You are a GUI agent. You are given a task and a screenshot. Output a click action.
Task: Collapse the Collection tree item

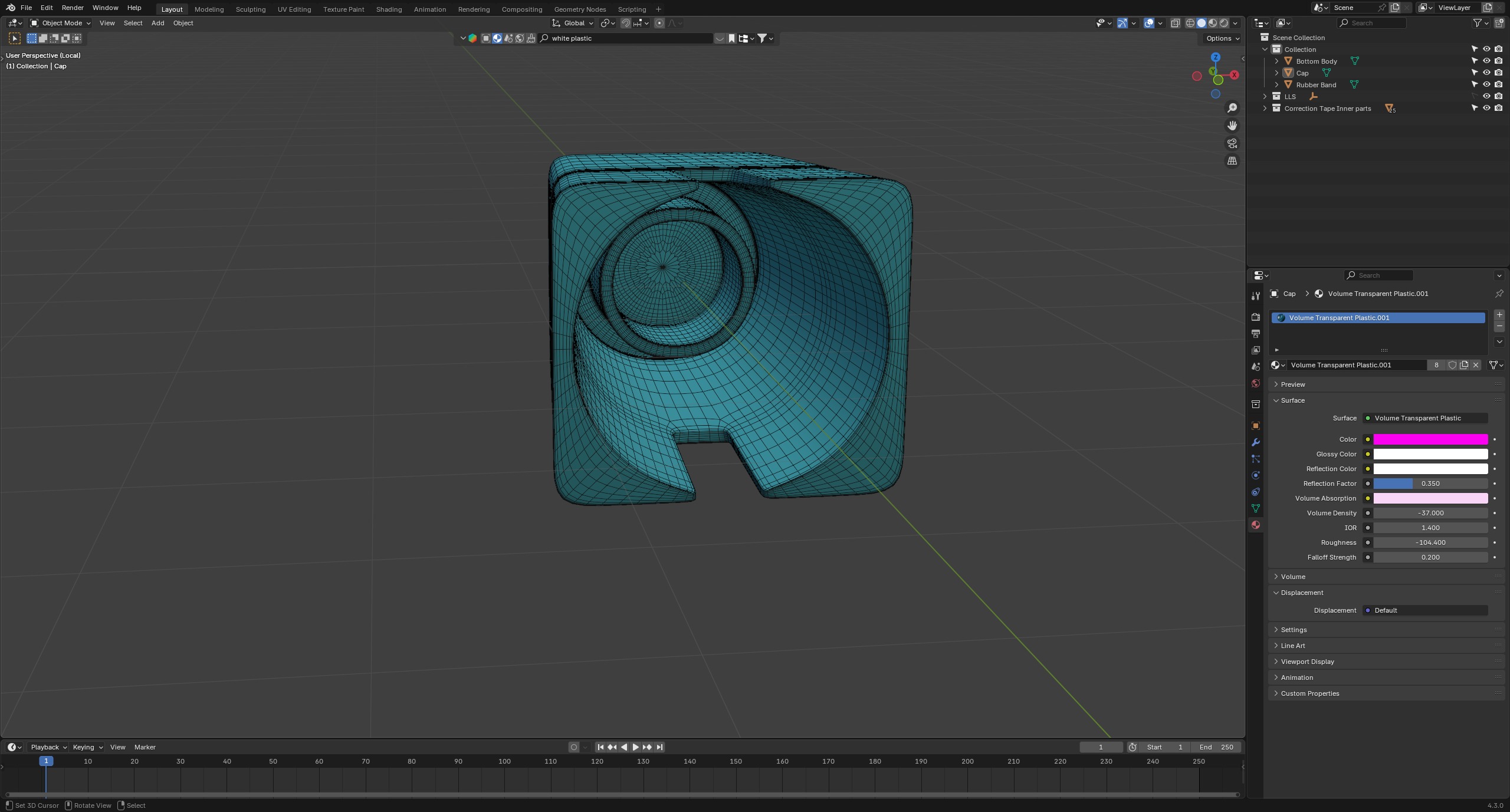tap(1265, 50)
